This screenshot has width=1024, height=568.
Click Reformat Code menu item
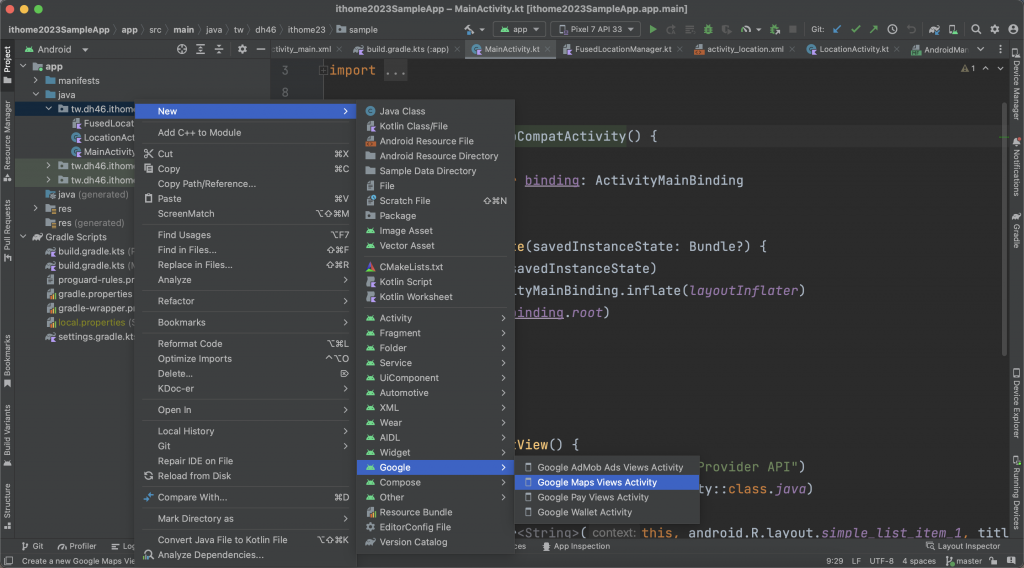click(246, 343)
